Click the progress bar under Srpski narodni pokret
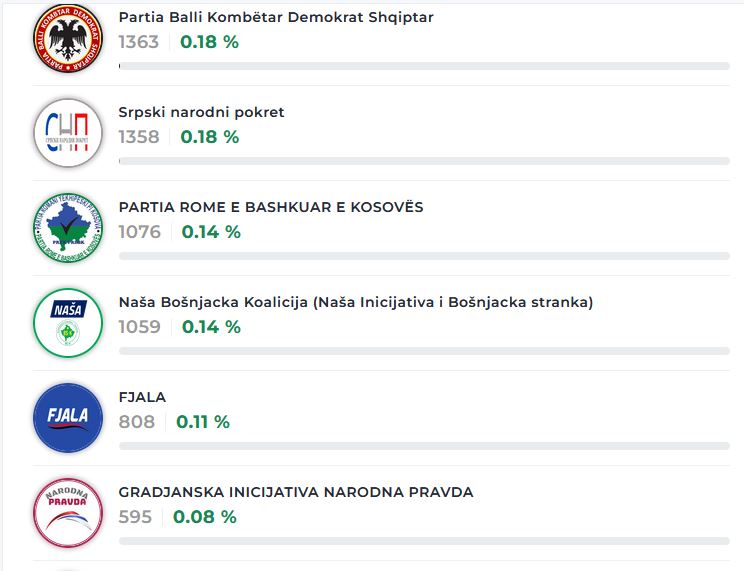Screen dimensions: 744x571 [424, 161]
